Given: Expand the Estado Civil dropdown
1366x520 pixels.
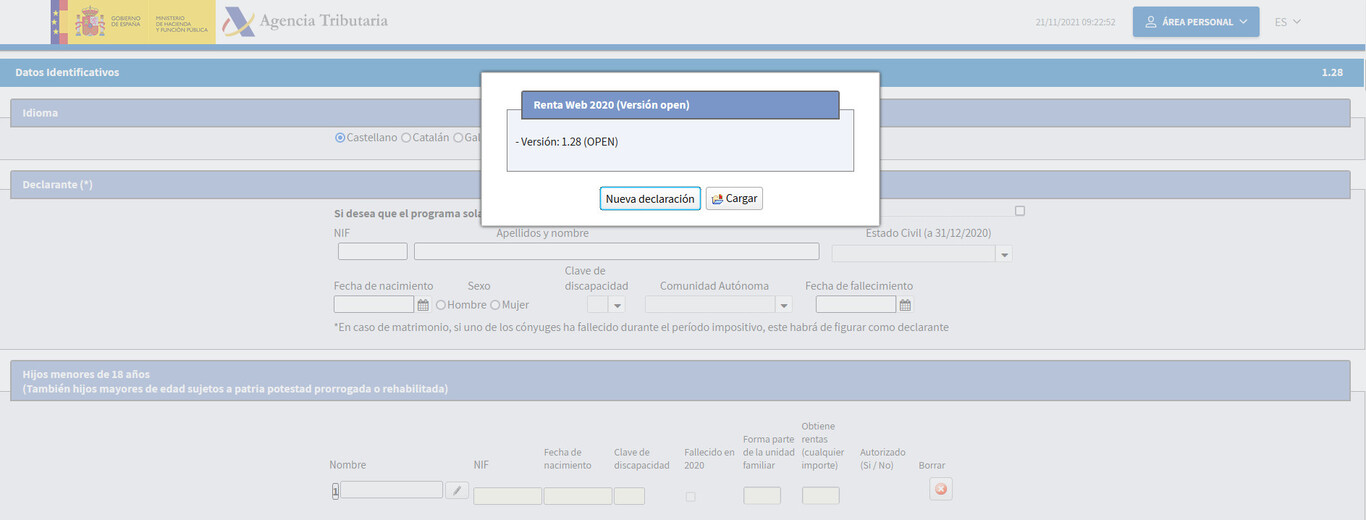Looking at the screenshot, I should (1004, 255).
